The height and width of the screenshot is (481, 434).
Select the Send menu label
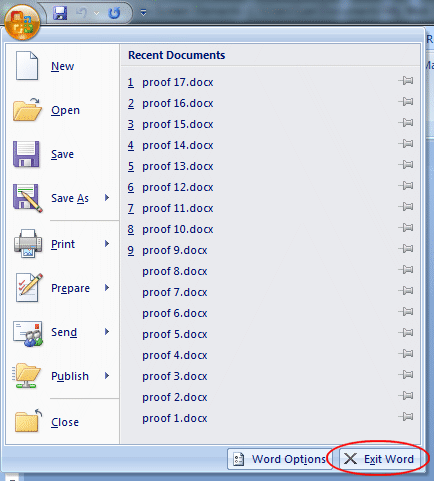point(64,332)
